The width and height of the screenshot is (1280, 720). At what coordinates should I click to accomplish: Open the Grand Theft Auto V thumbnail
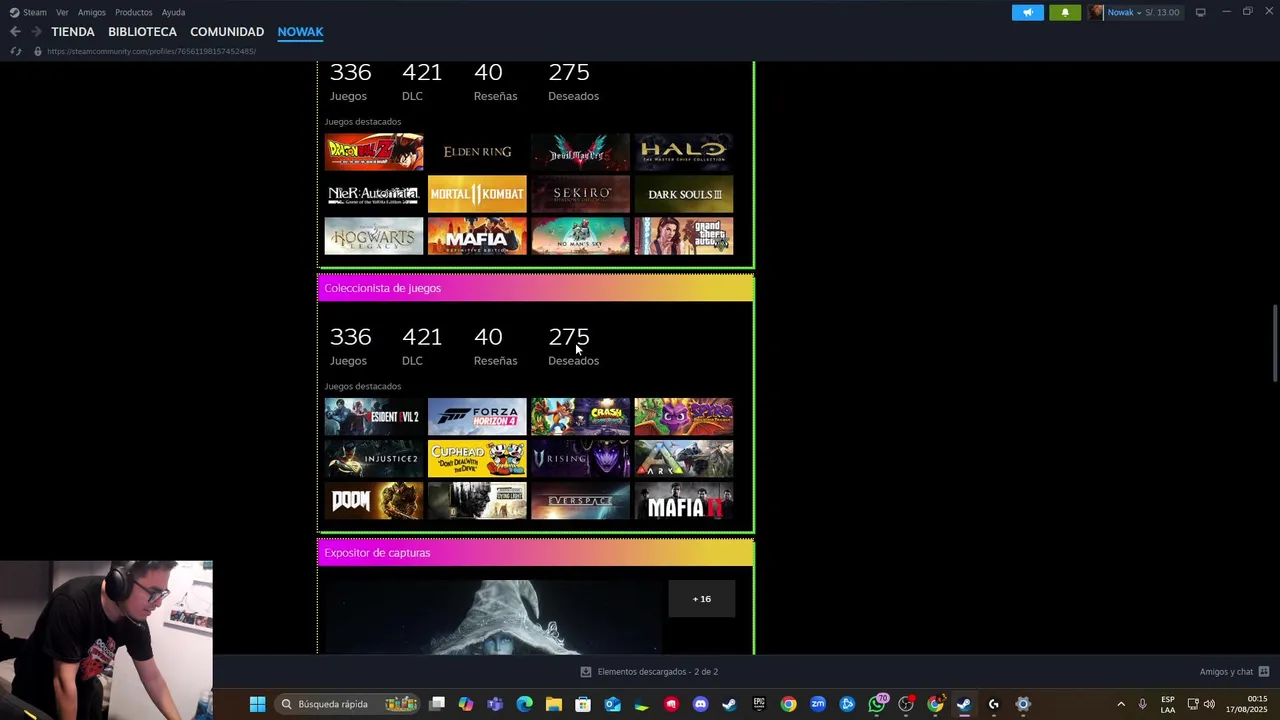click(x=684, y=236)
